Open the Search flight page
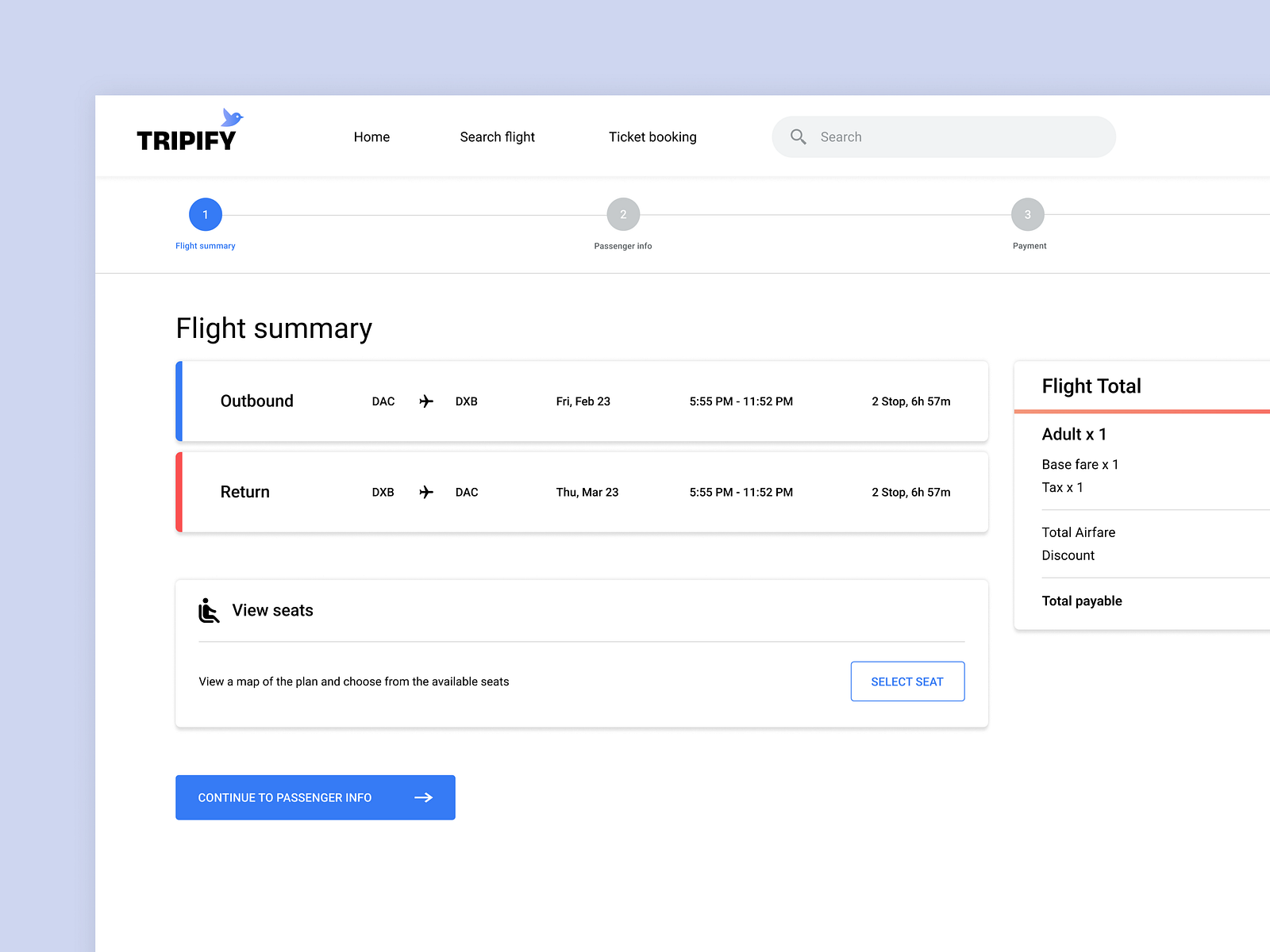This screenshot has width=1270, height=952. click(497, 136)
